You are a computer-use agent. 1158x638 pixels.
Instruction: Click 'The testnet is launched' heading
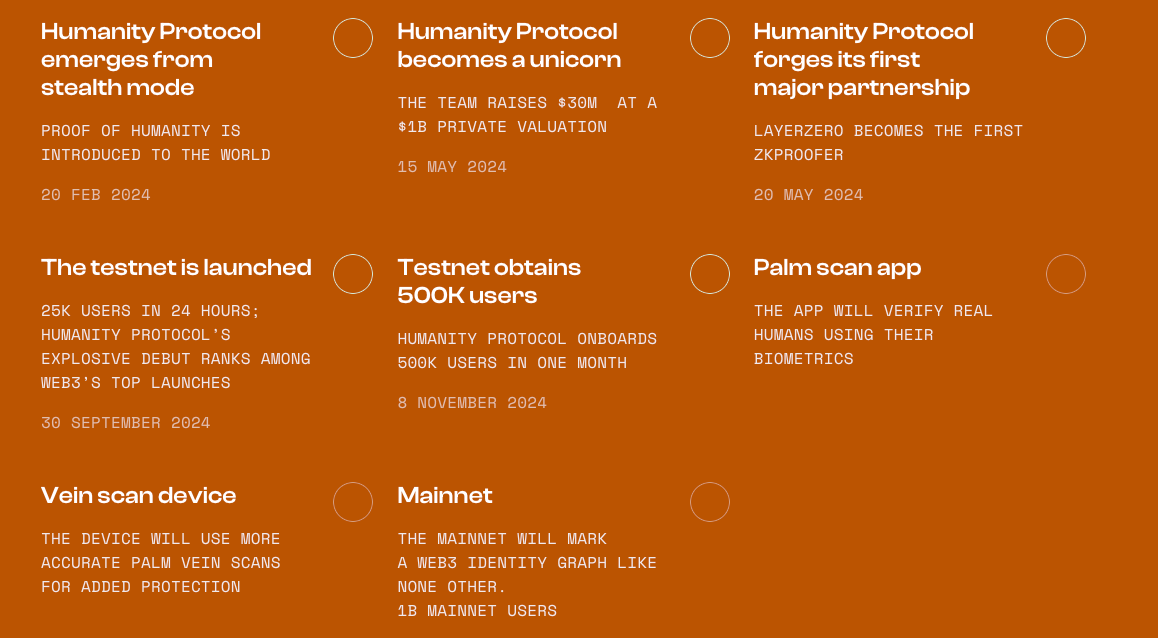click(x=176, y=267)
